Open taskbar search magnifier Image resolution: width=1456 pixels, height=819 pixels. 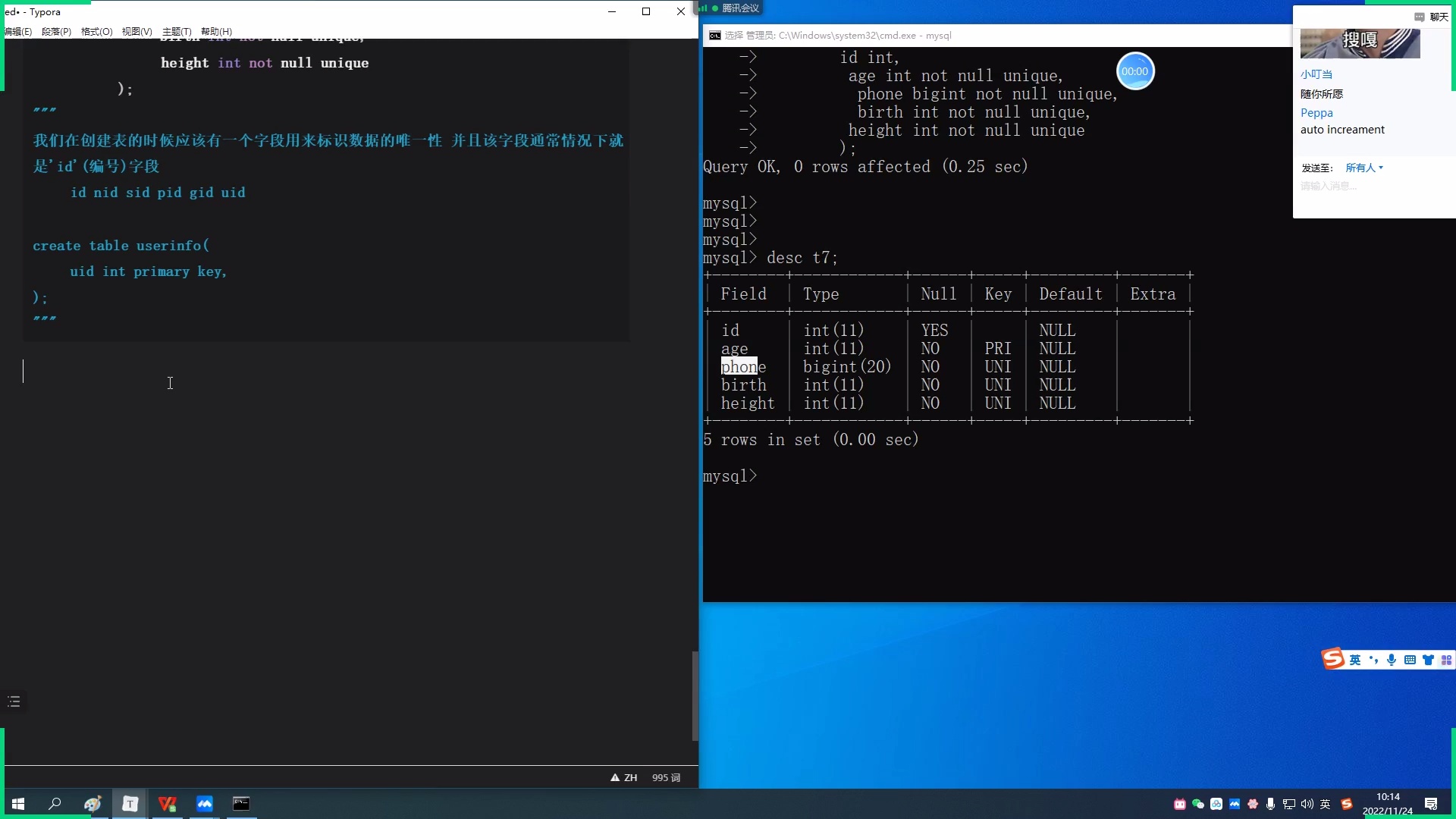click(55, 804)
